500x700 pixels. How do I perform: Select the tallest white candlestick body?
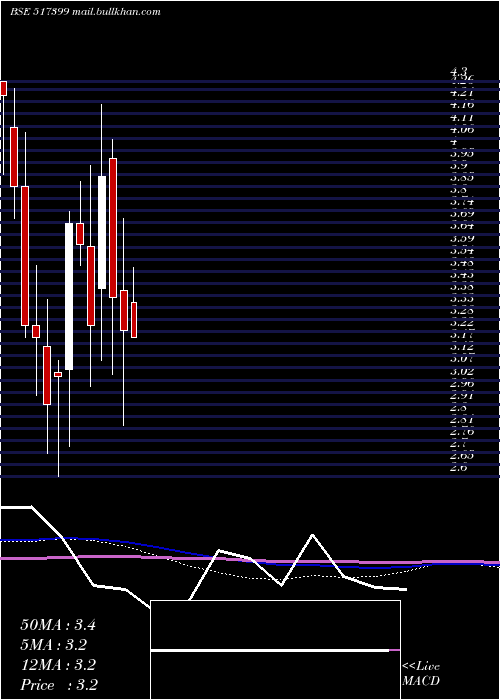click(x=69, y=296)
